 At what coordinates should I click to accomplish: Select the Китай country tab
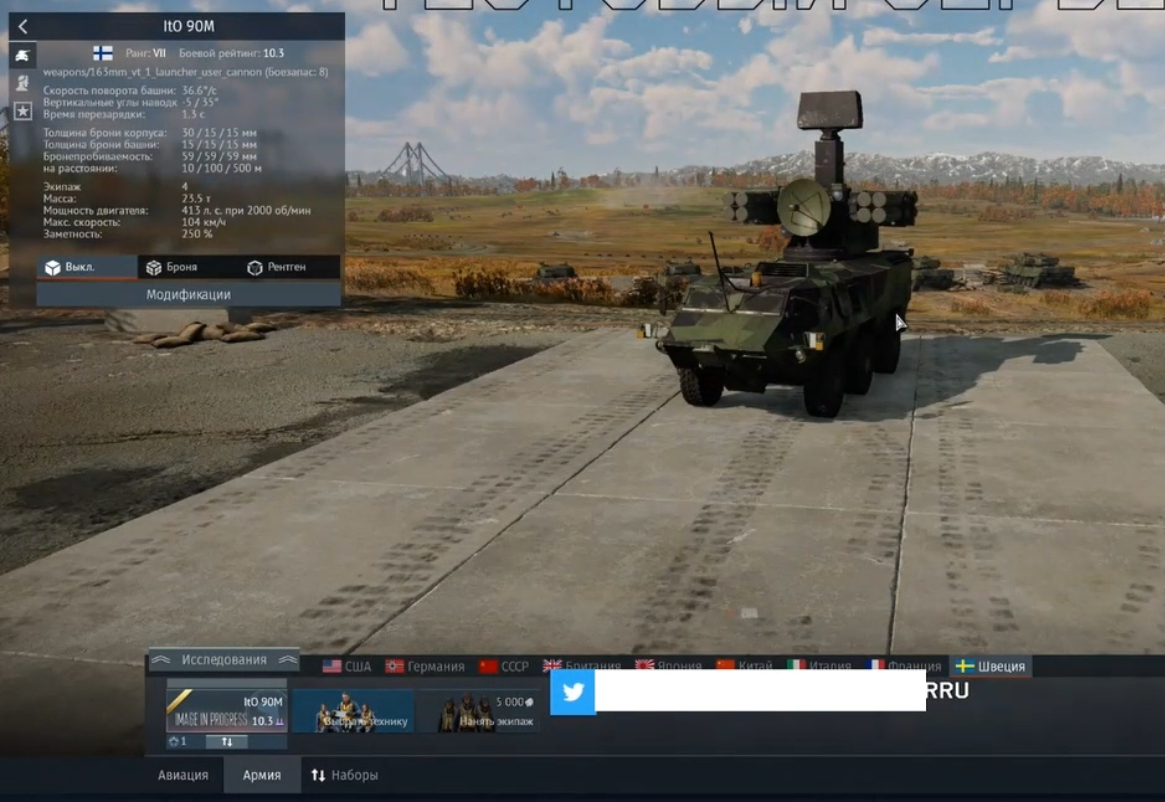click(744, 665)
